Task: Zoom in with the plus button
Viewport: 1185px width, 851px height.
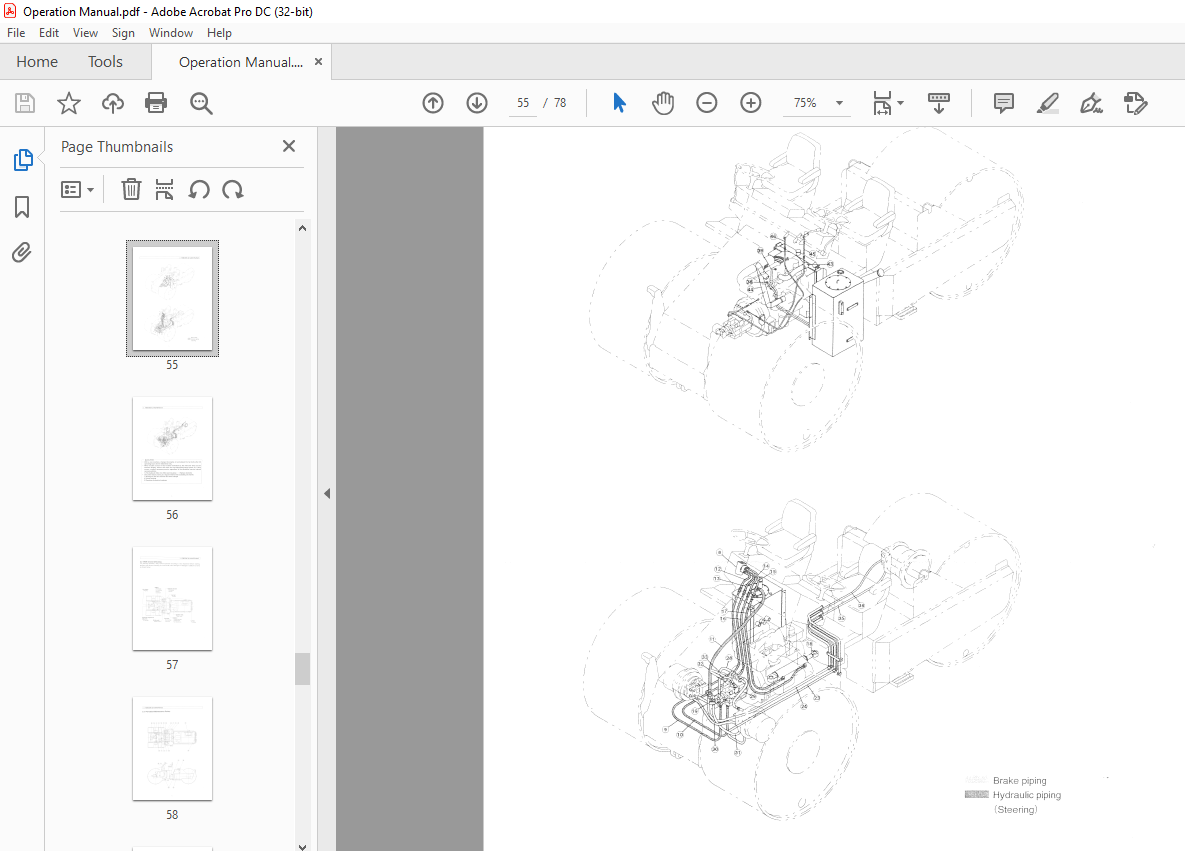Action: pyautogui.click(x=750, y=103)
